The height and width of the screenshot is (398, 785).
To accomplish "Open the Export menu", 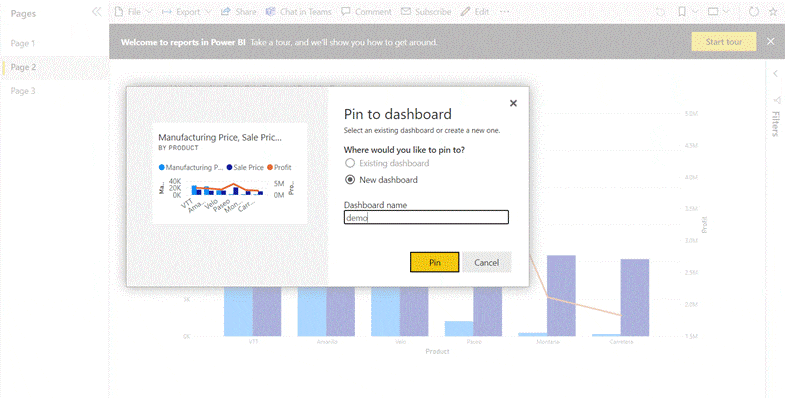I will click(x=187, y=12).
